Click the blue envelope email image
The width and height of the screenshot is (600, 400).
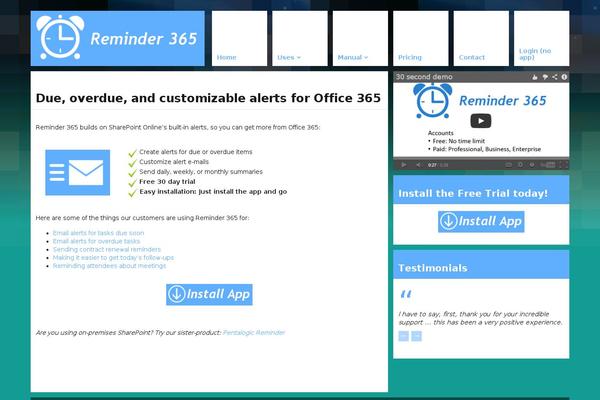[x=78, y=172]
